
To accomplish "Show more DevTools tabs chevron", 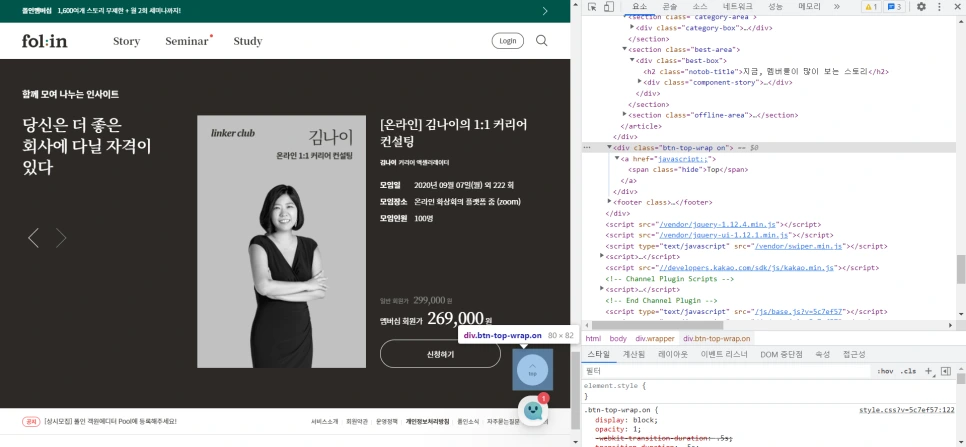I will (x=837, y=7).
